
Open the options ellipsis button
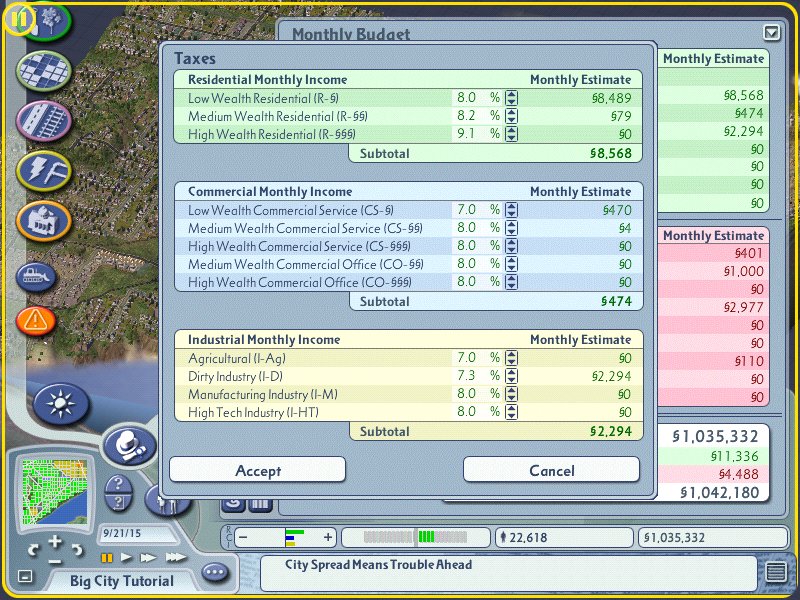[x=214, y=573]
